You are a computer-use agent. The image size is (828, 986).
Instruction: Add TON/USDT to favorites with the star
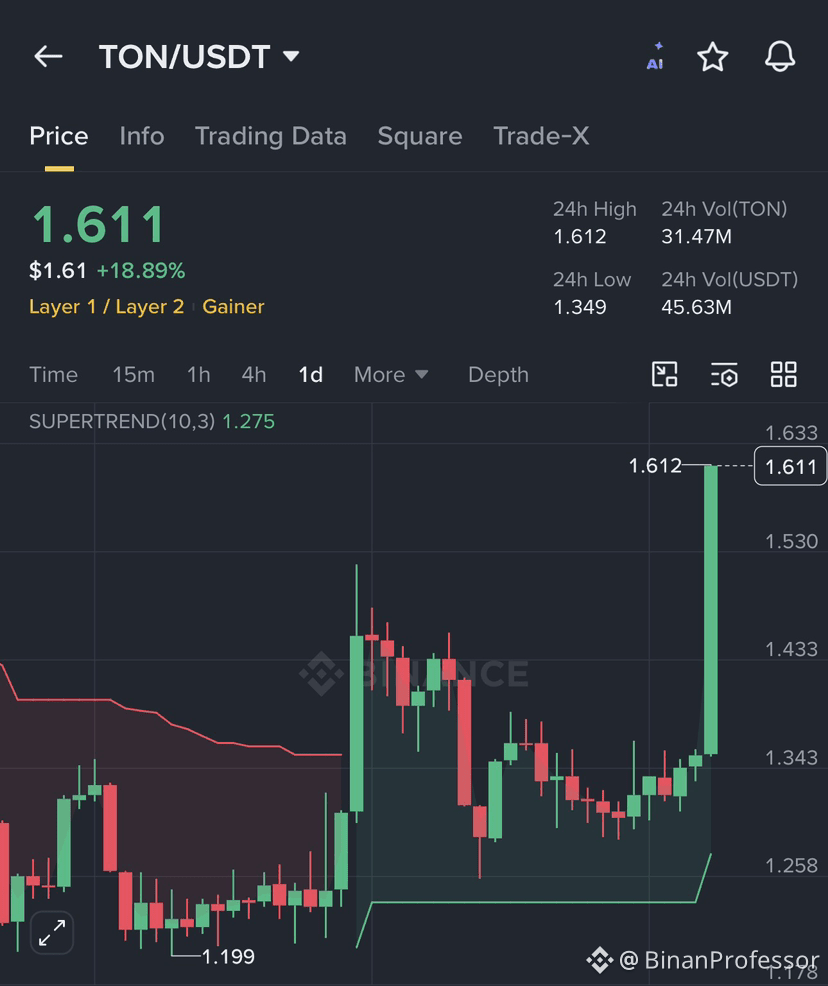point(713,57)
